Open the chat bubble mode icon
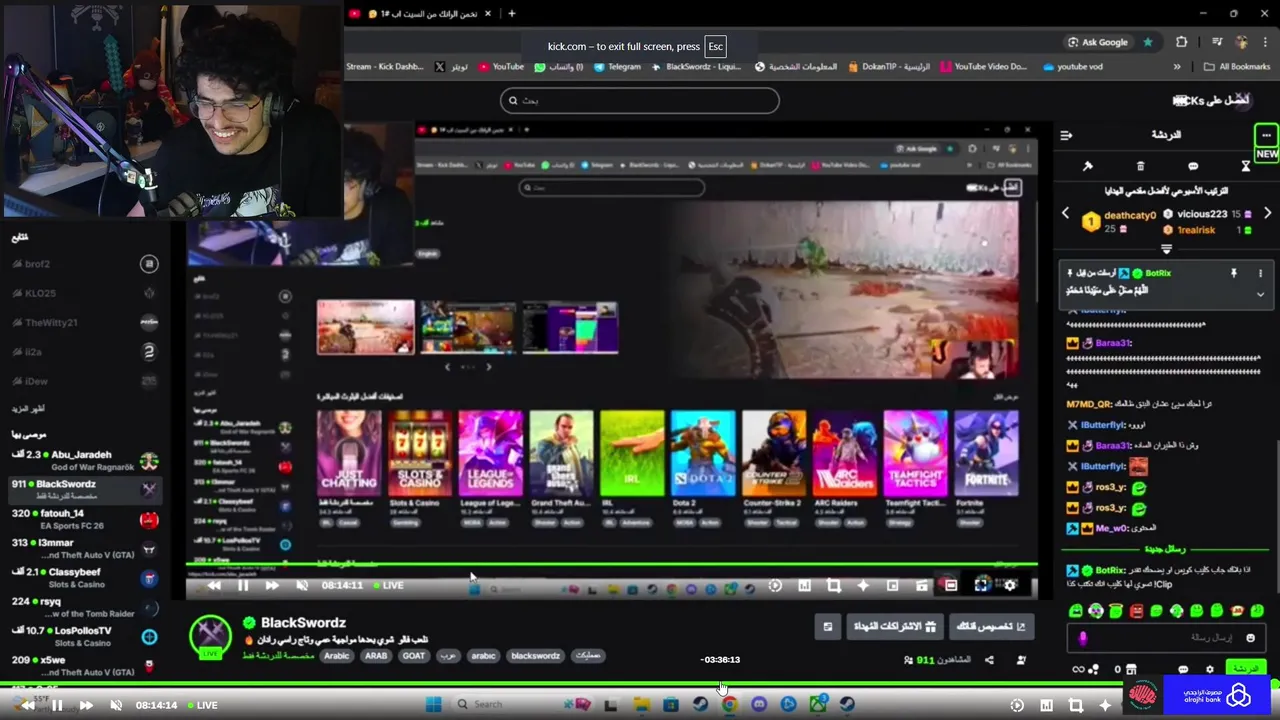This screenshot has width=1280, height=720. pos(1193,166)
